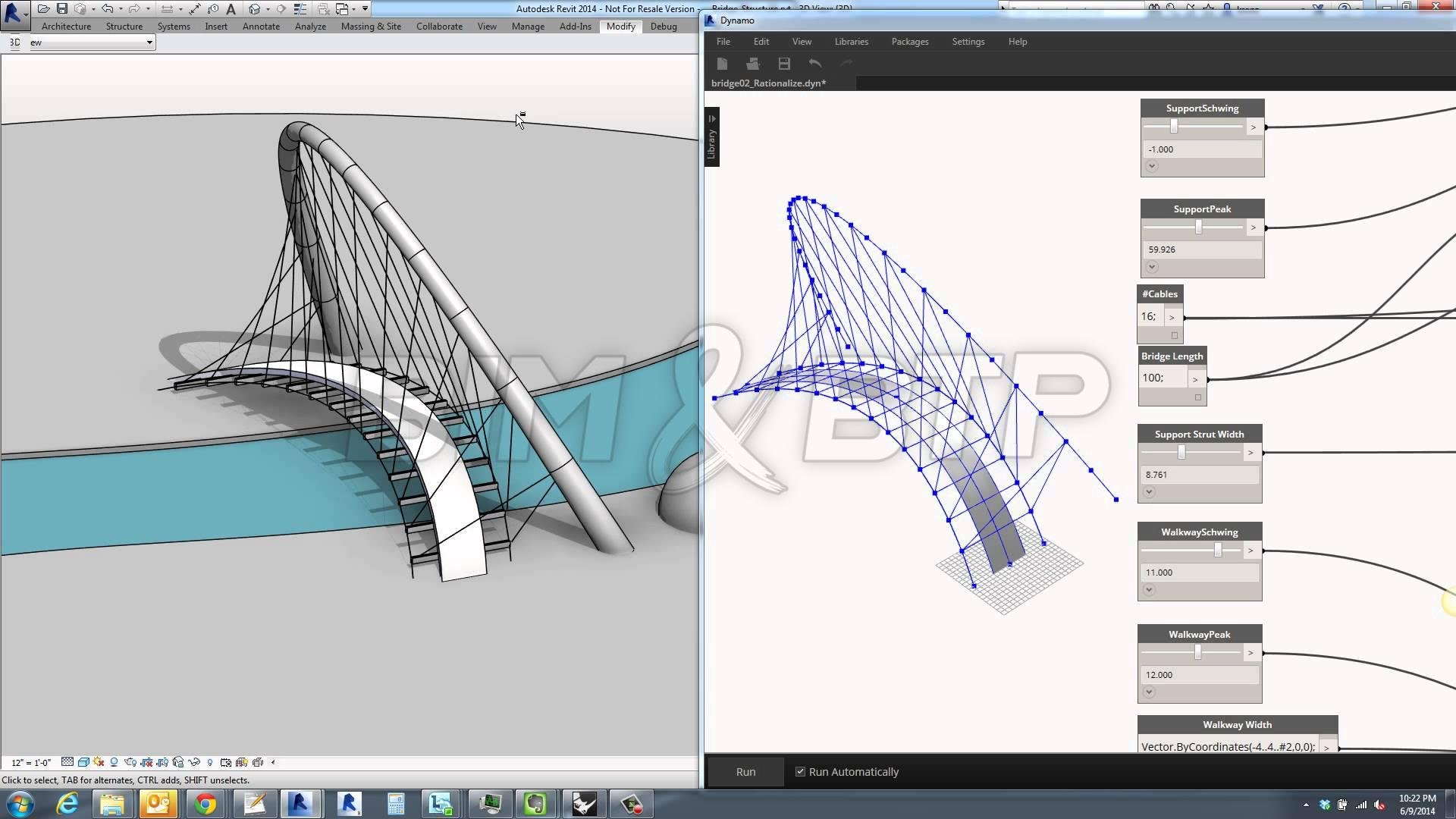
Task: Select the Measure Between Two References tool
Action: [167, 9]
